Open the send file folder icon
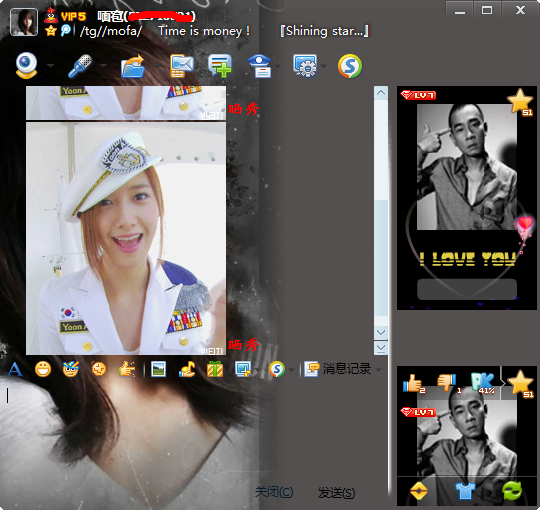The image size is (540, 510). coord(133,66)
